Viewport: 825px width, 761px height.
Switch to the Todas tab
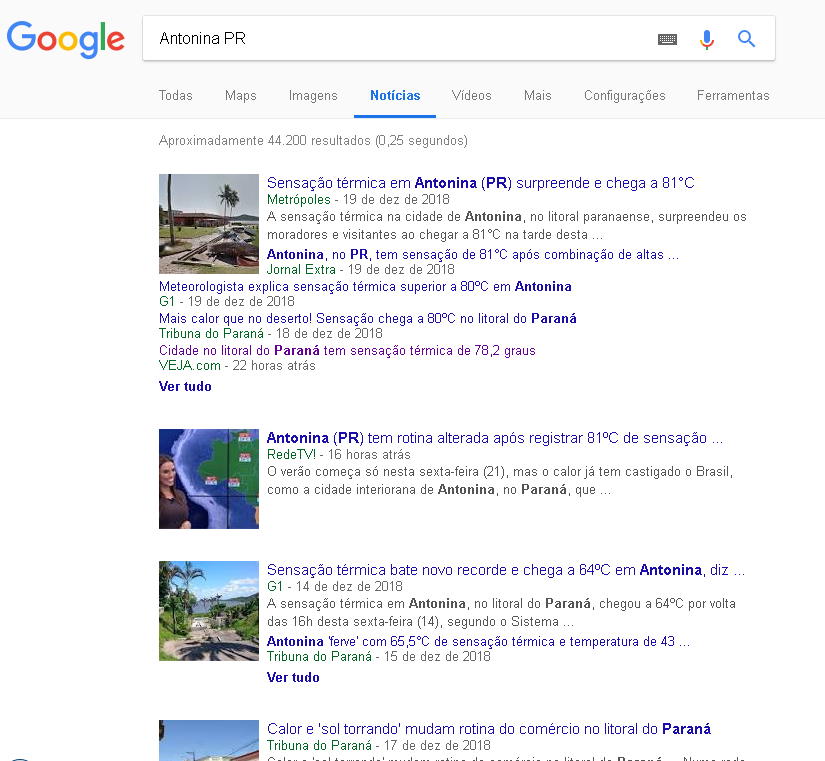(176, 95)
